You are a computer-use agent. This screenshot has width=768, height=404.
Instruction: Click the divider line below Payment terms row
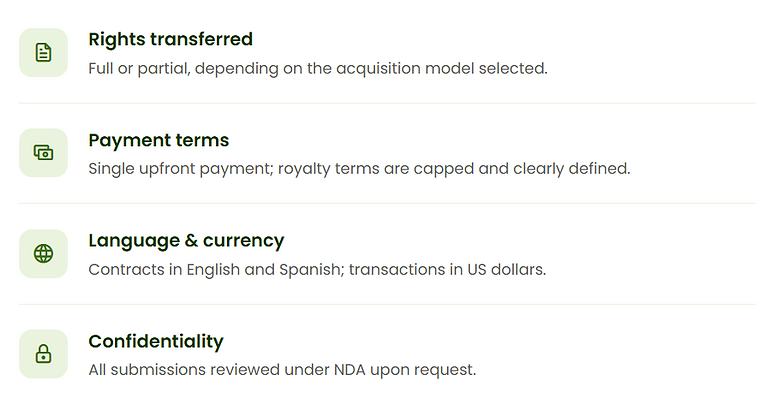pyautogui.click(x=387, y=203)
